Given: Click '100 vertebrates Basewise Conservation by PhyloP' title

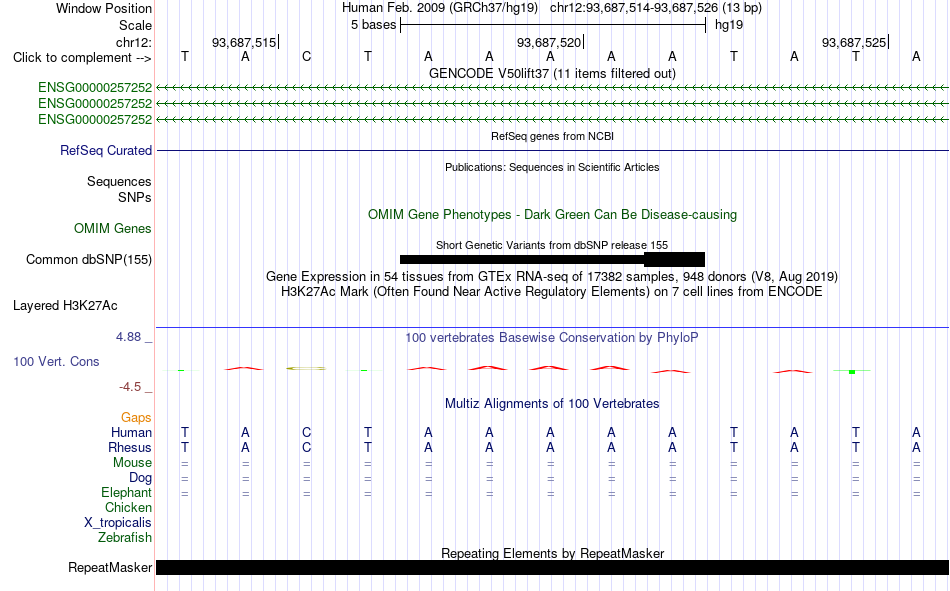Looking at the screenshot, I should pos(552,338).
